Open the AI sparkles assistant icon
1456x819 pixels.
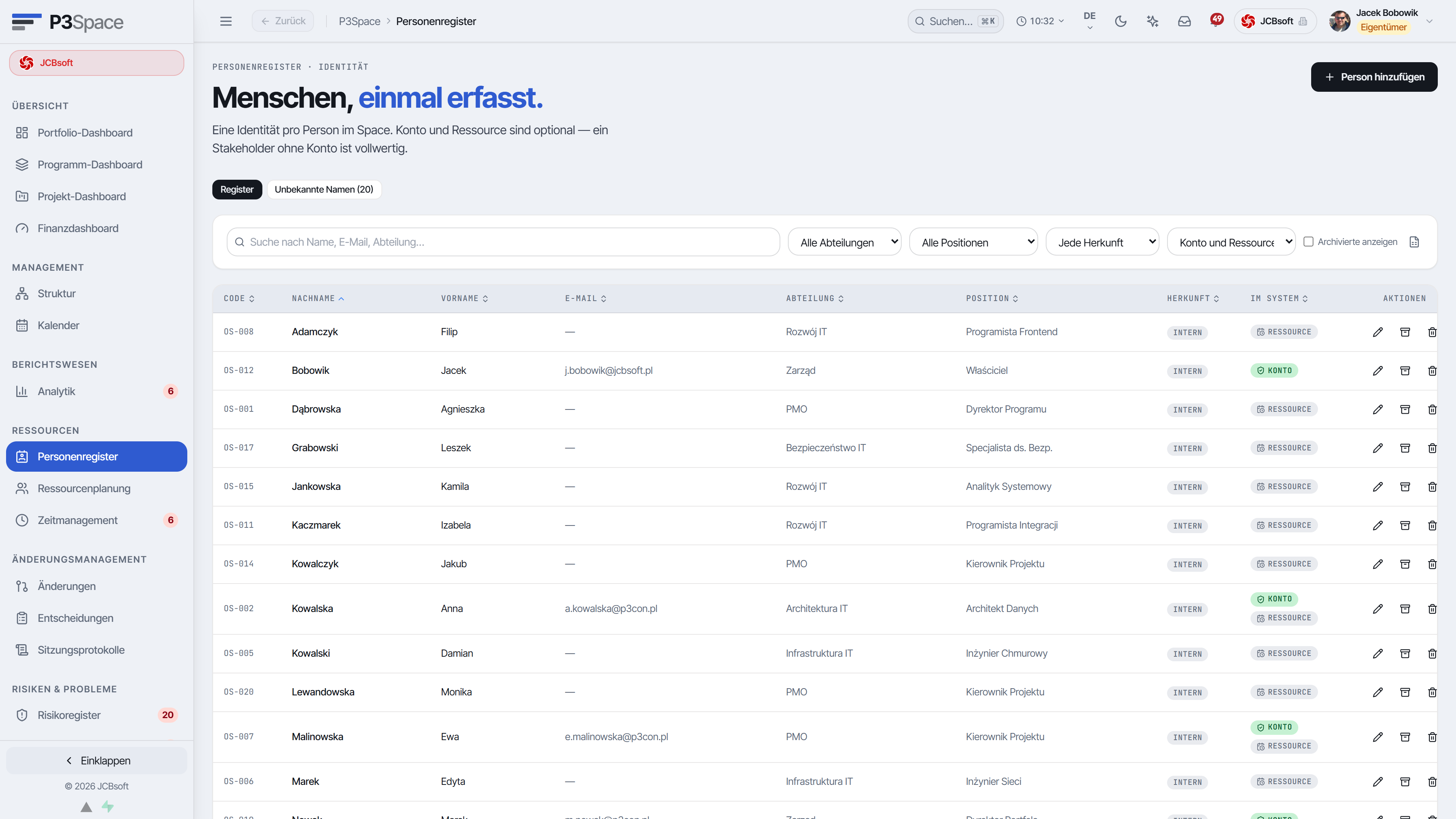tap(1152, 21)
